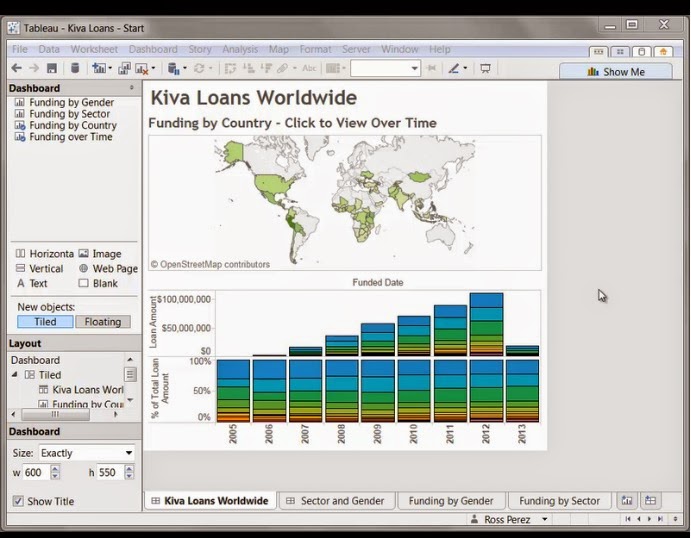Open the clear sheet icon's dropdown arrow
The width and height of the screenshot is (691, 538).
coord(153,68)
